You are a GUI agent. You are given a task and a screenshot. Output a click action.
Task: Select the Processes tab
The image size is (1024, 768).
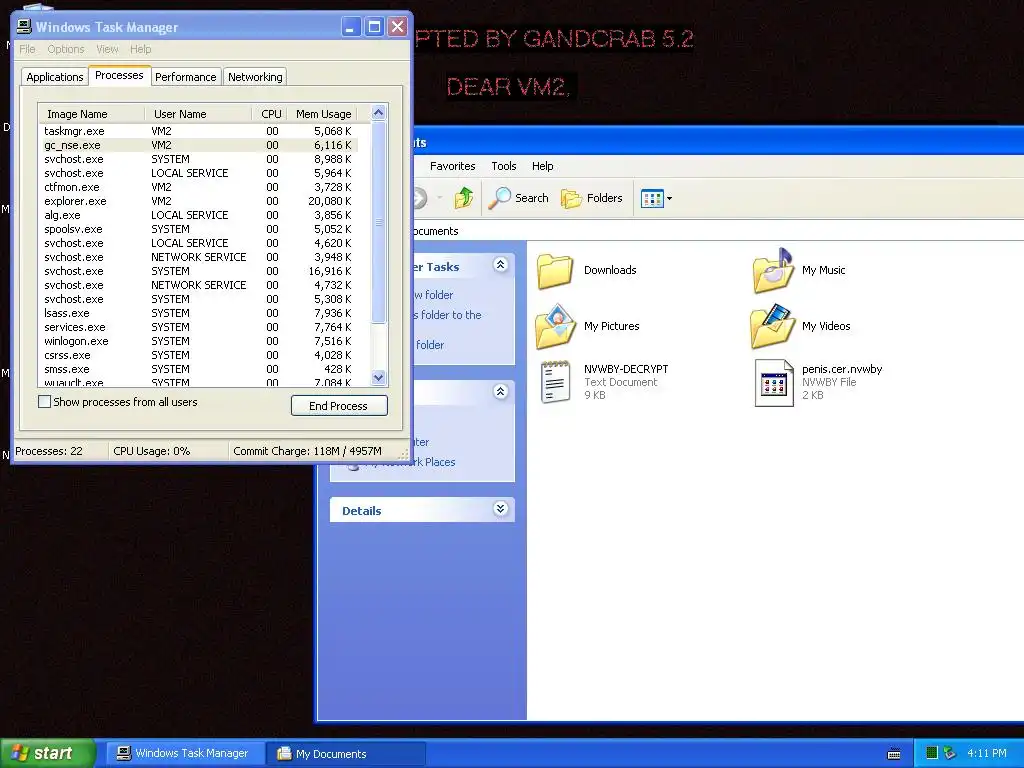click(119, 75)
